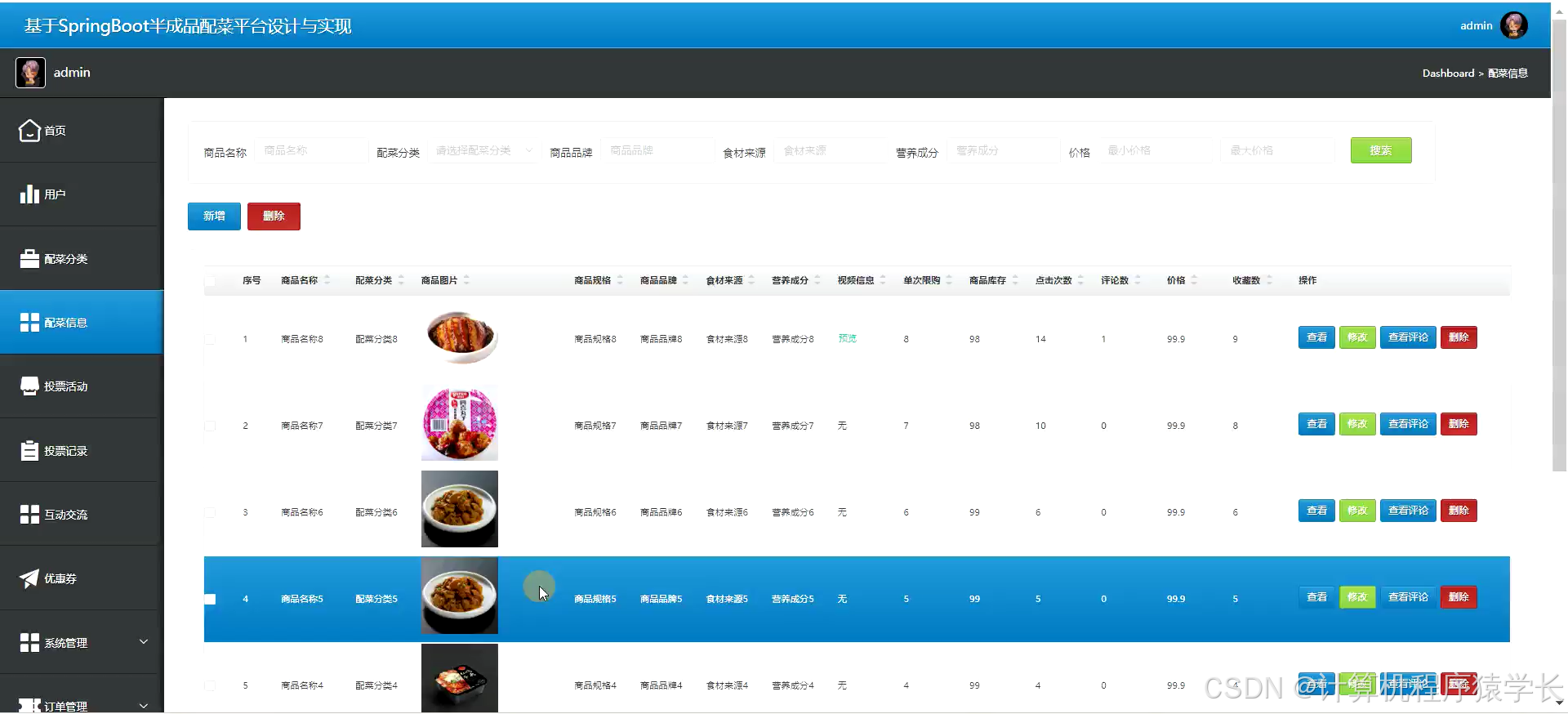Click the 食材来源 search input
Screen dimensions: 1568x714
[x=831, y=150]
